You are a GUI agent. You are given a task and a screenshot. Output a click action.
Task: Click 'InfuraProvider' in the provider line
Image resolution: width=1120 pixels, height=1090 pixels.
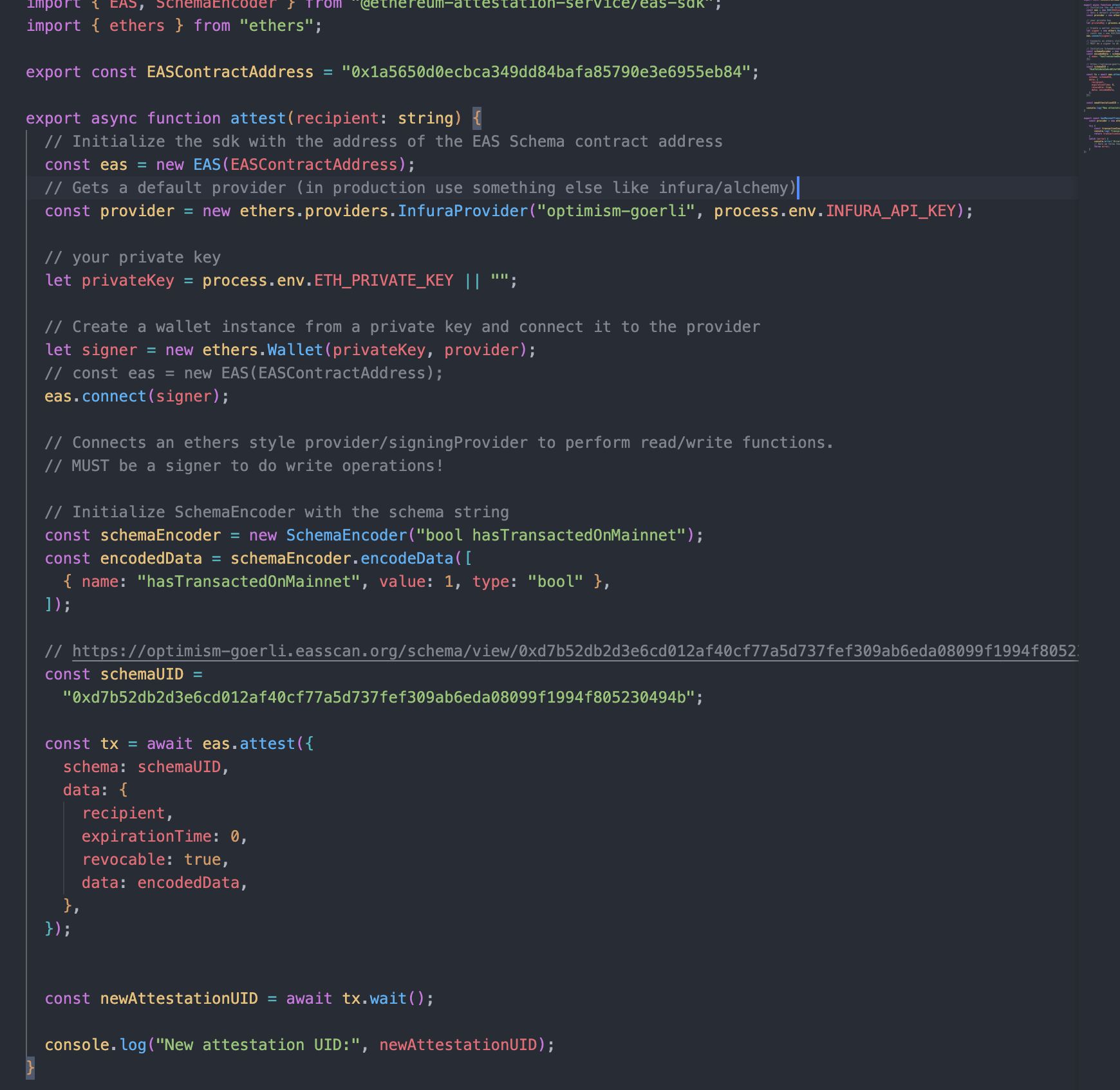[x=462, y=211]
